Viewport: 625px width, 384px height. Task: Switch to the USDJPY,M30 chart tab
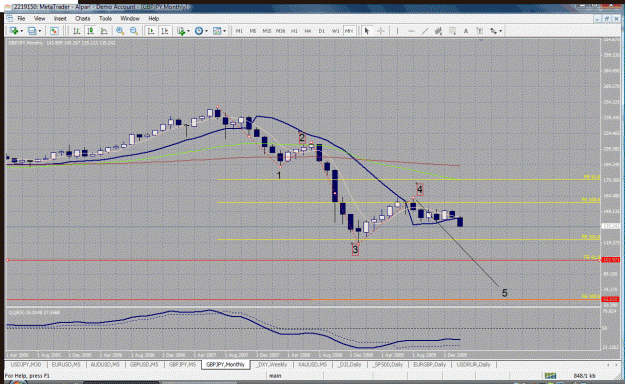pos(26,364)
